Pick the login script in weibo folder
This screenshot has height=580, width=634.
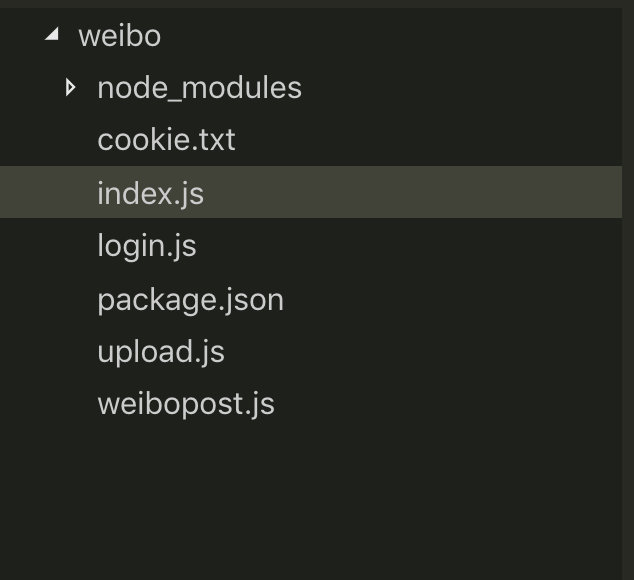pos(146,246)
